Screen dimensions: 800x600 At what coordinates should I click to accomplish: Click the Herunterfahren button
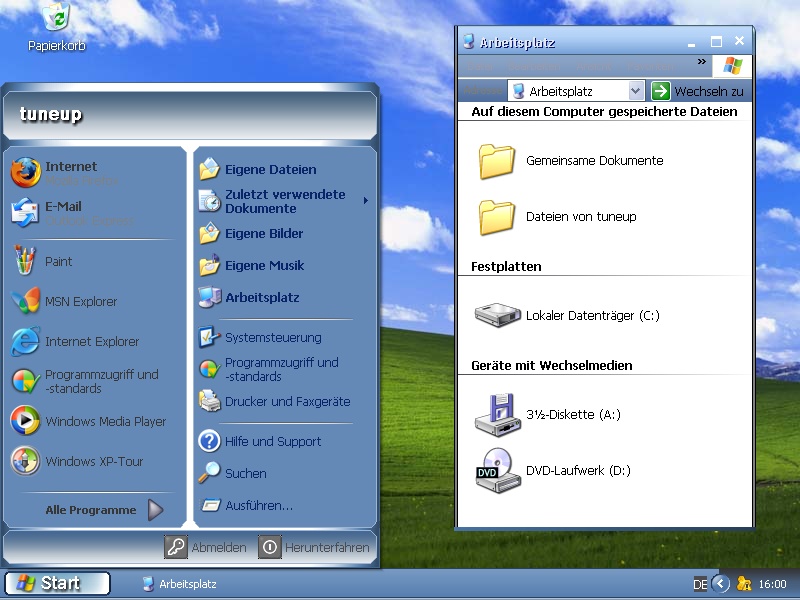coord(314,547)
